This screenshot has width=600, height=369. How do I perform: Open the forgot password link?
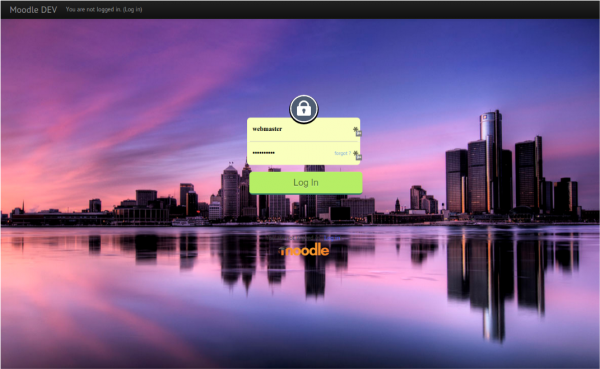coord(342,153)
